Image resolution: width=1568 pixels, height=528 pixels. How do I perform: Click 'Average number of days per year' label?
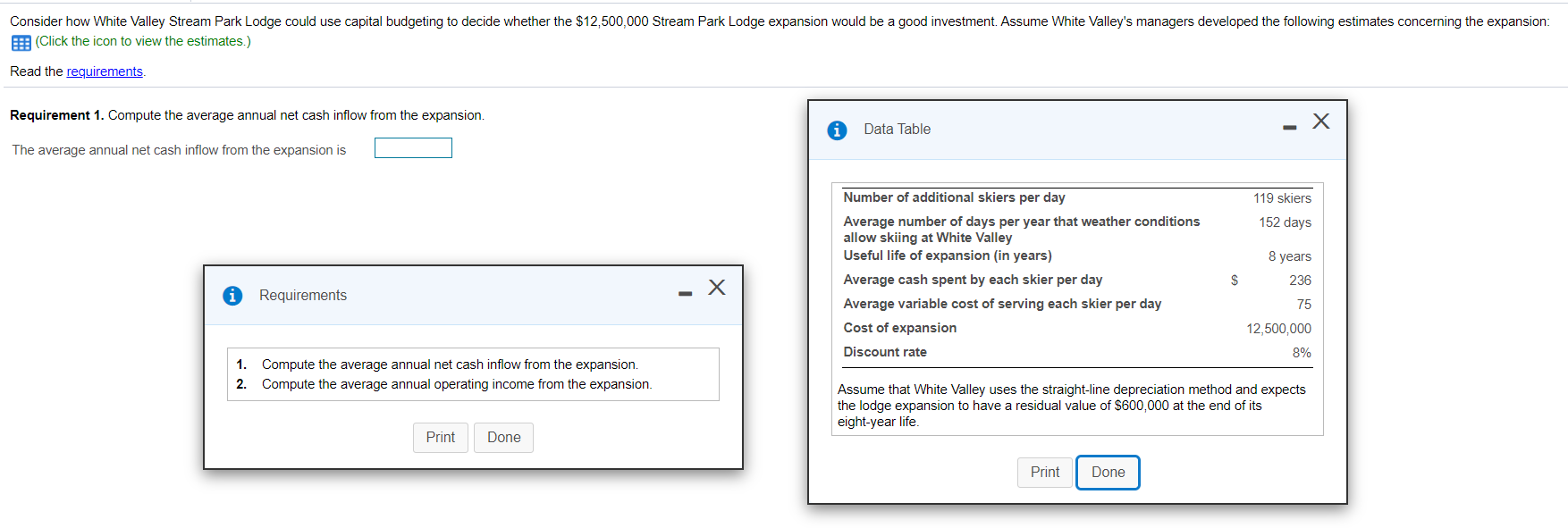pyautogui.click(x=1021, y=230)
